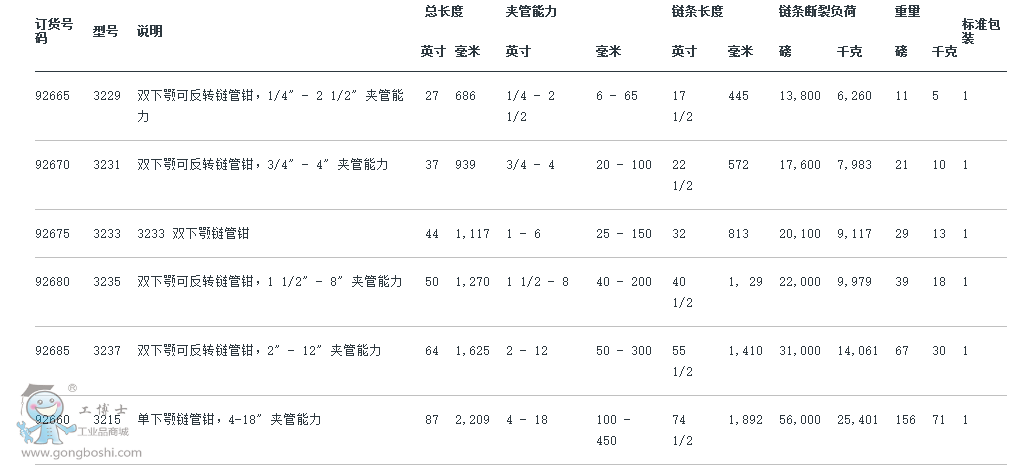
Task: Click the 3233 双下颚链管钳 description
Action: click(193, 234)
